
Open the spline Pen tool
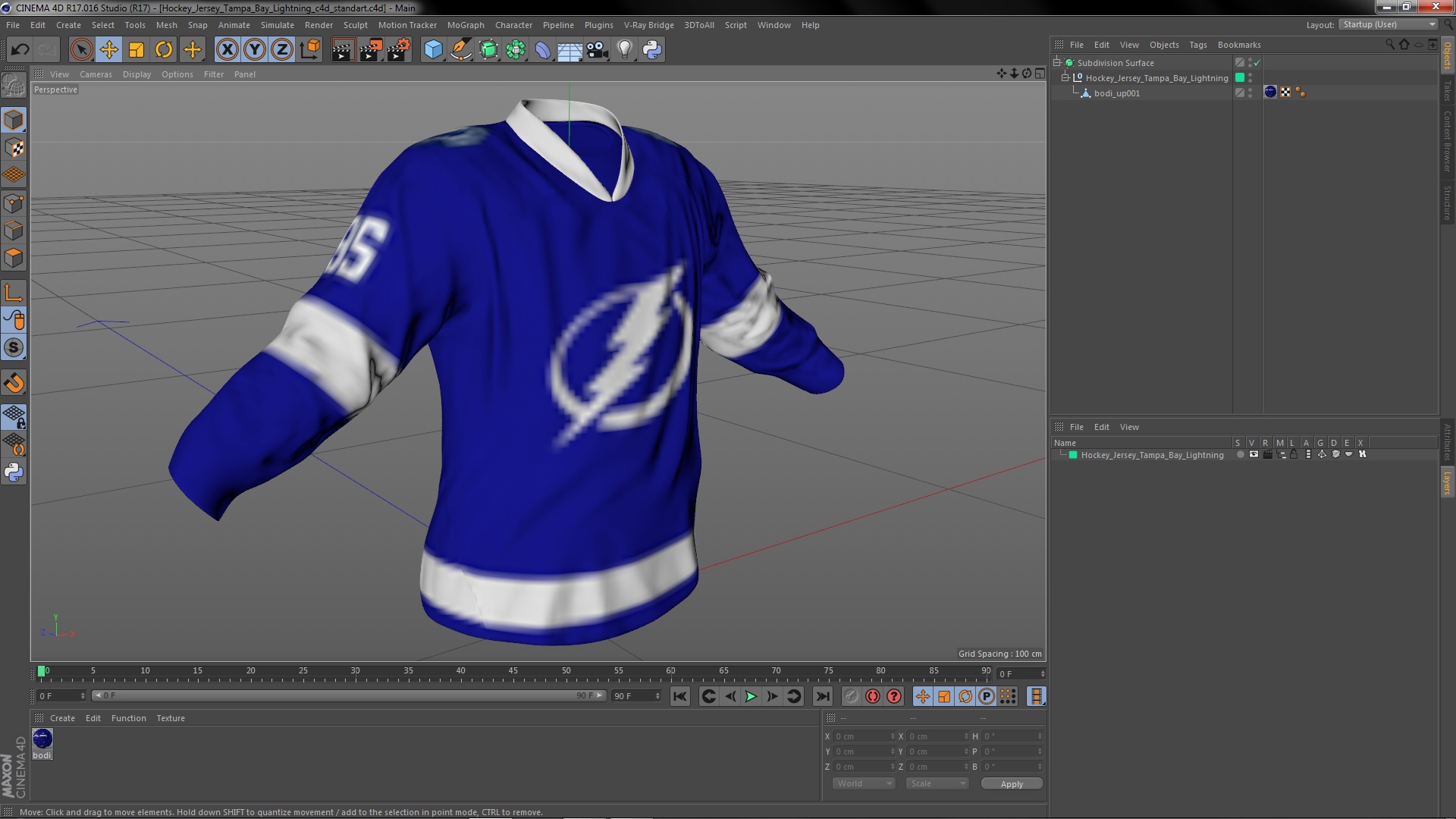click(x=460, y=50)
